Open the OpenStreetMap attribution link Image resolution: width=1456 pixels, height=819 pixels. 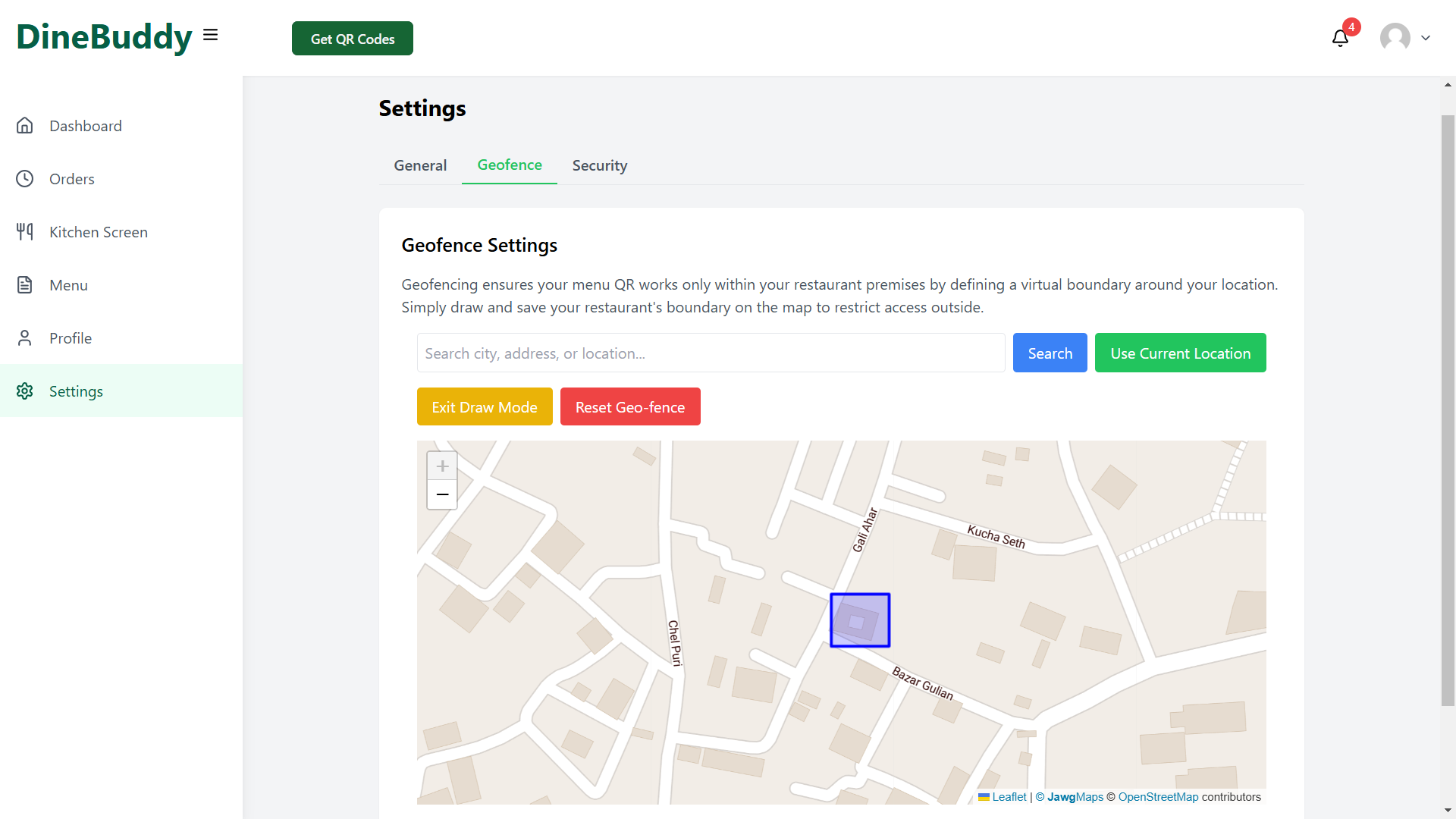click(x=1158, y=797)
